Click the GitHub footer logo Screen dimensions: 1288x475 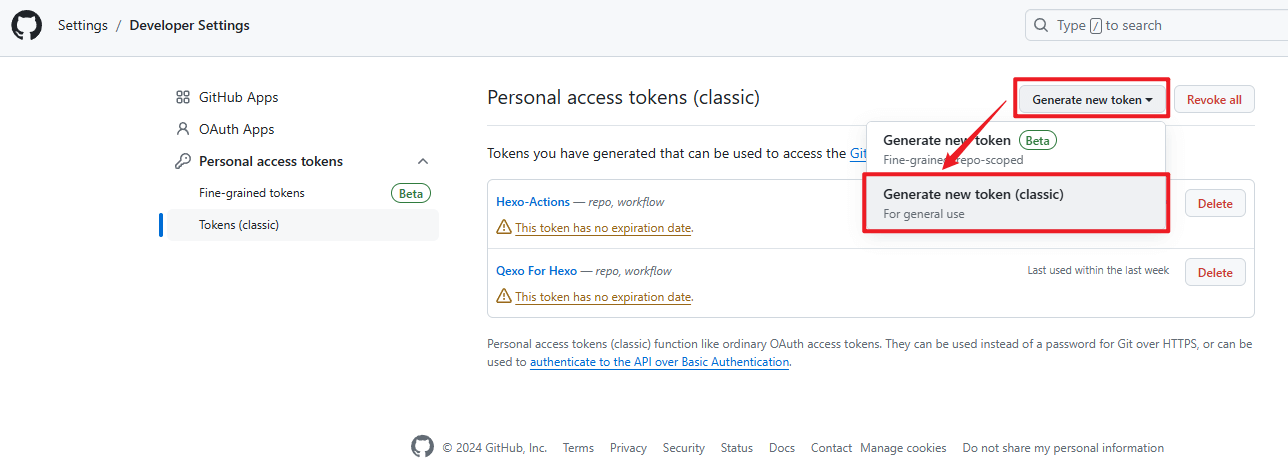point(423,448)
